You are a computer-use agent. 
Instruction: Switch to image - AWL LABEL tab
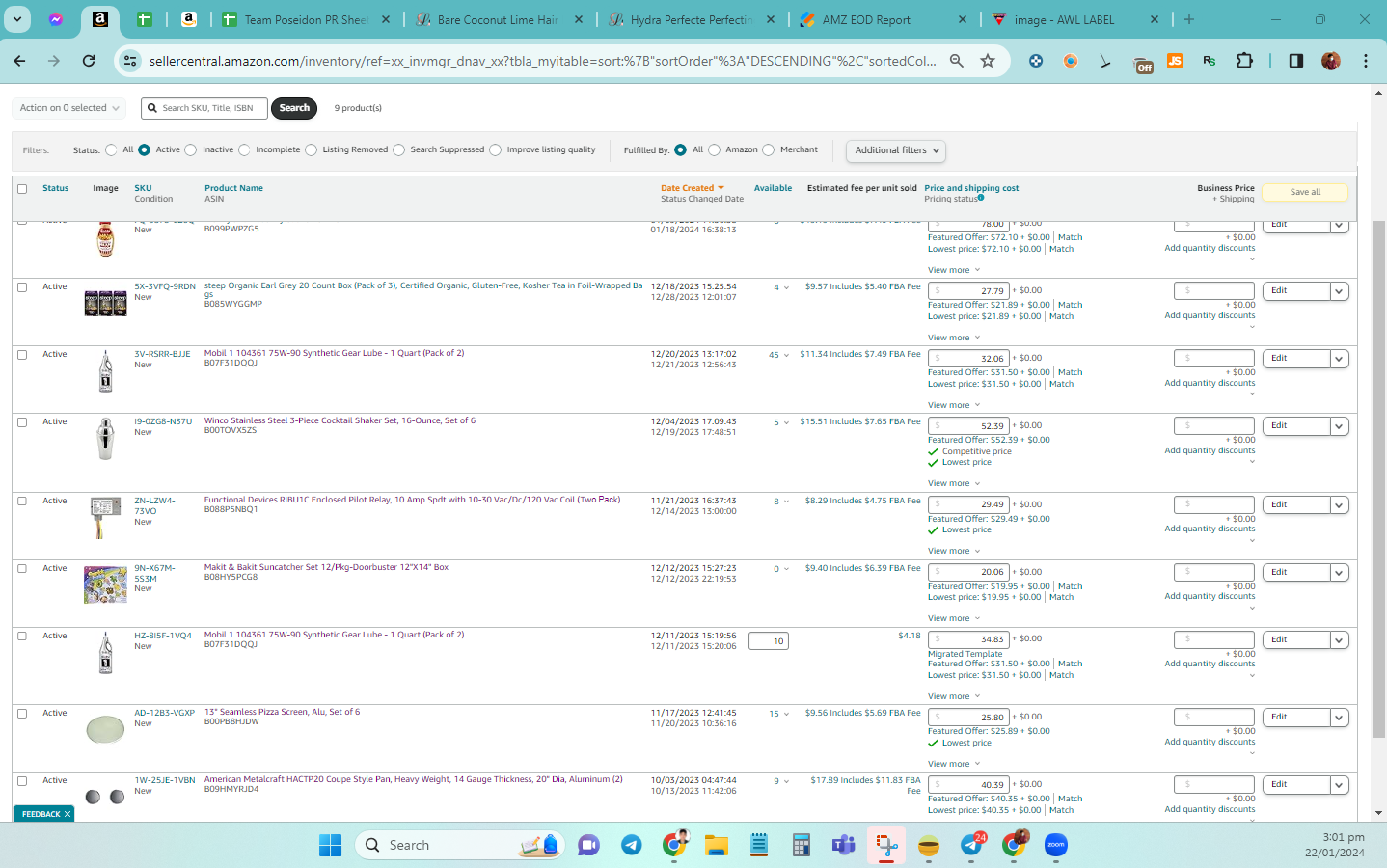click(1075, 19)
